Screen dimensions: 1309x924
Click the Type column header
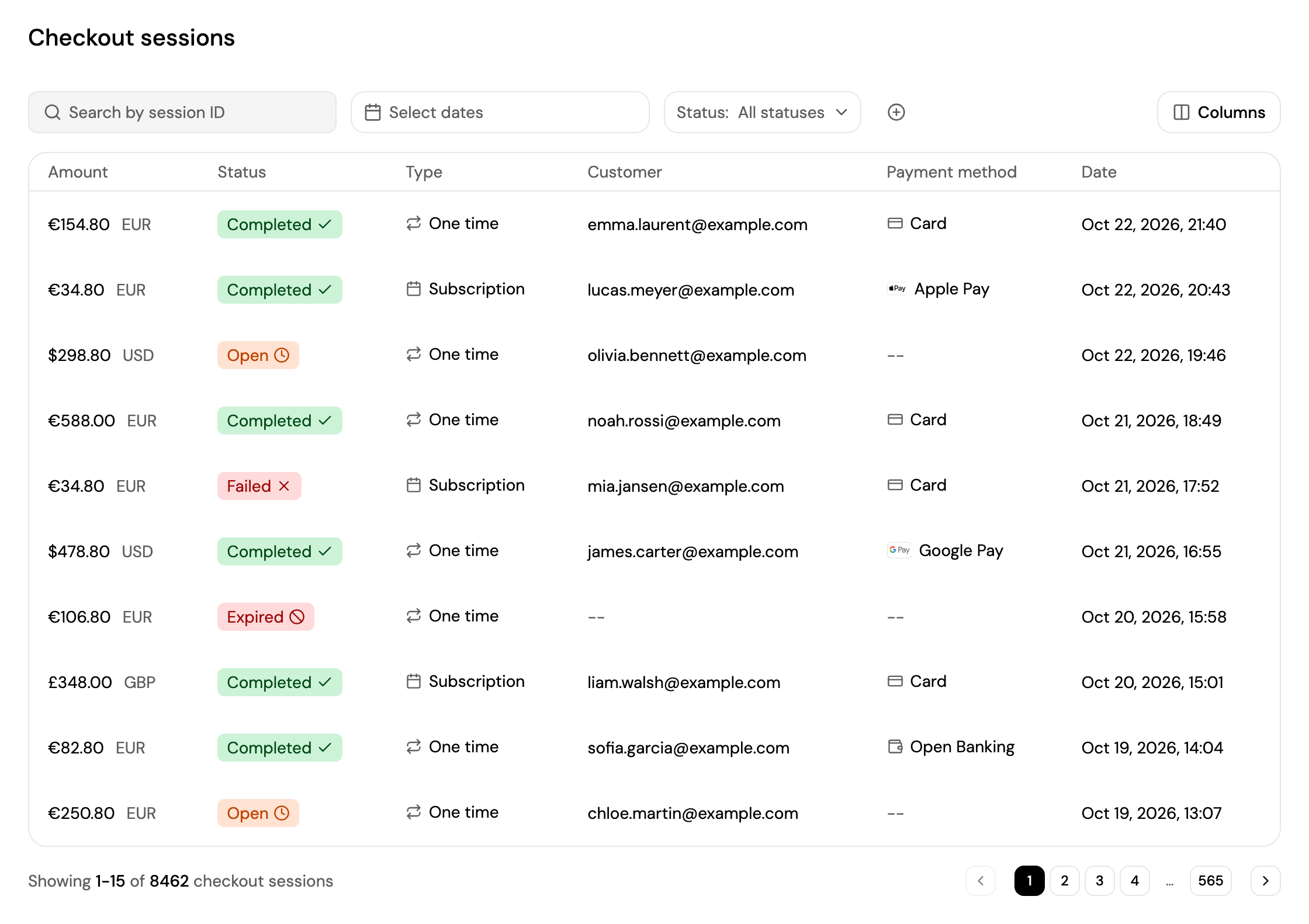click(424, 172)
